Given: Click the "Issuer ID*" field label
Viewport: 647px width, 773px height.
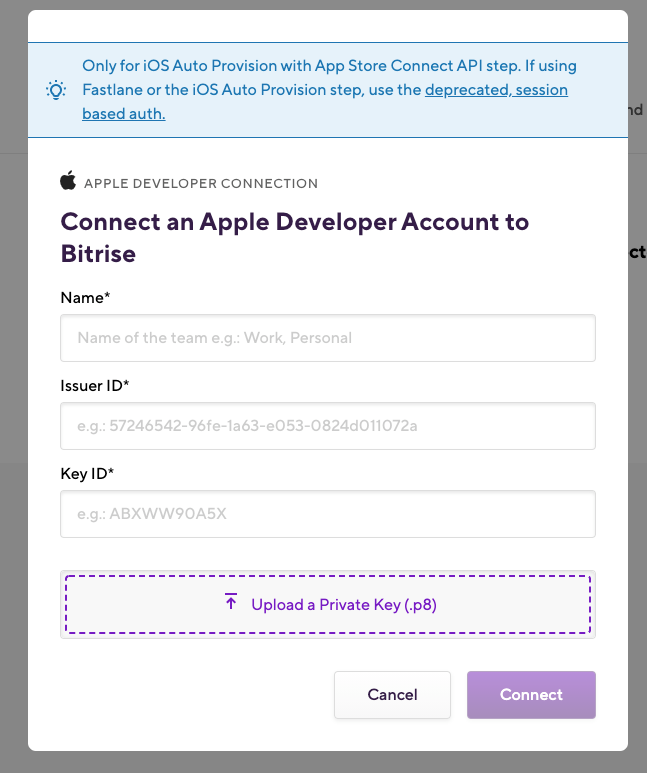Looking at the screenshot, I should pos(95,386).
